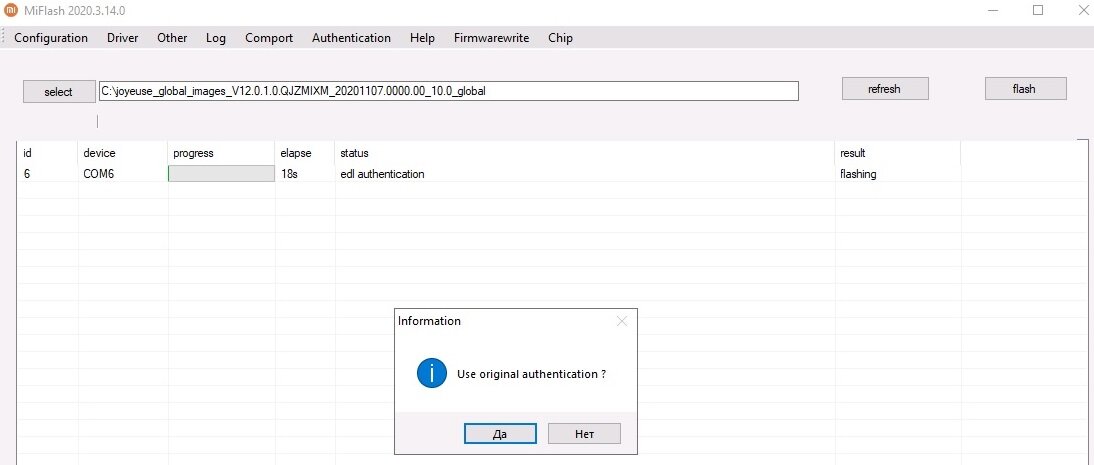This screenshot has width=1094, height=465.
Task: Click the Information dialog title
Action: 429,321
